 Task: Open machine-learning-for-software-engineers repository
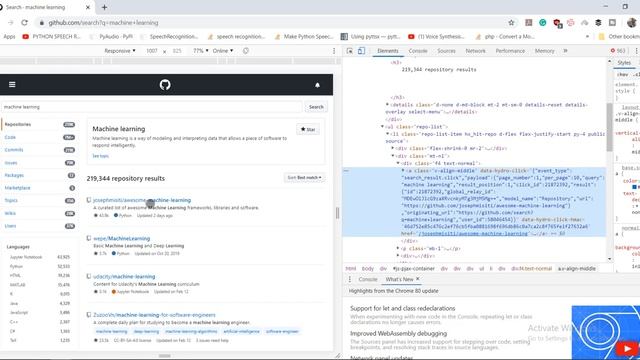pyautogui.click(x=154, y=315)
